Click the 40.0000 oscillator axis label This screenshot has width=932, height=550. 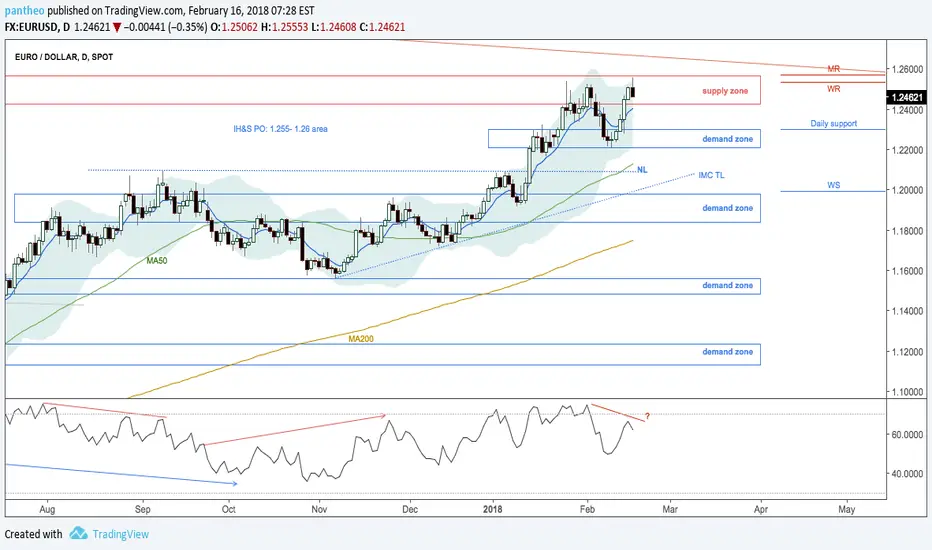click(906, 474)
